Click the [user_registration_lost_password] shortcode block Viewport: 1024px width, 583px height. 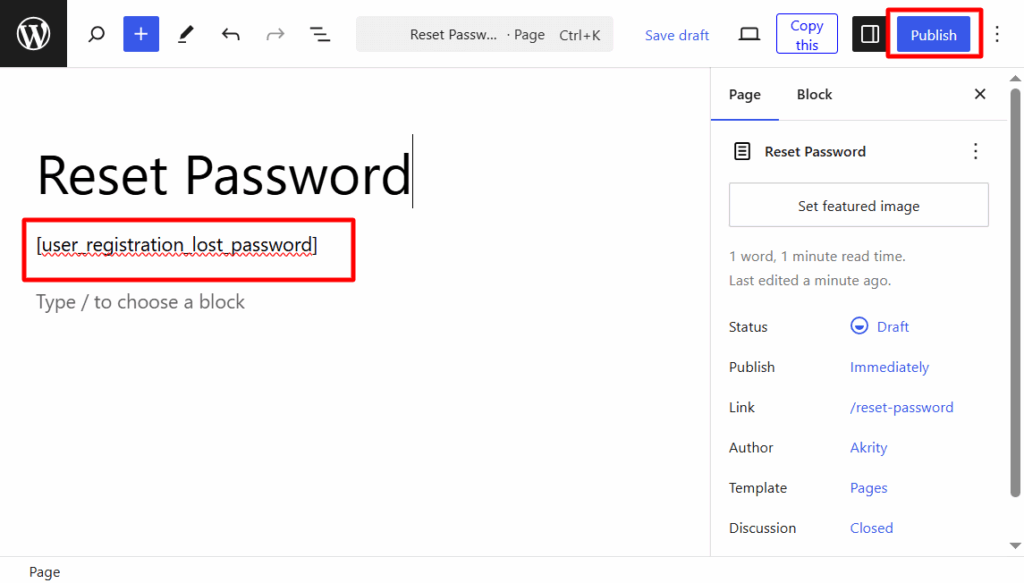point(177,245)
